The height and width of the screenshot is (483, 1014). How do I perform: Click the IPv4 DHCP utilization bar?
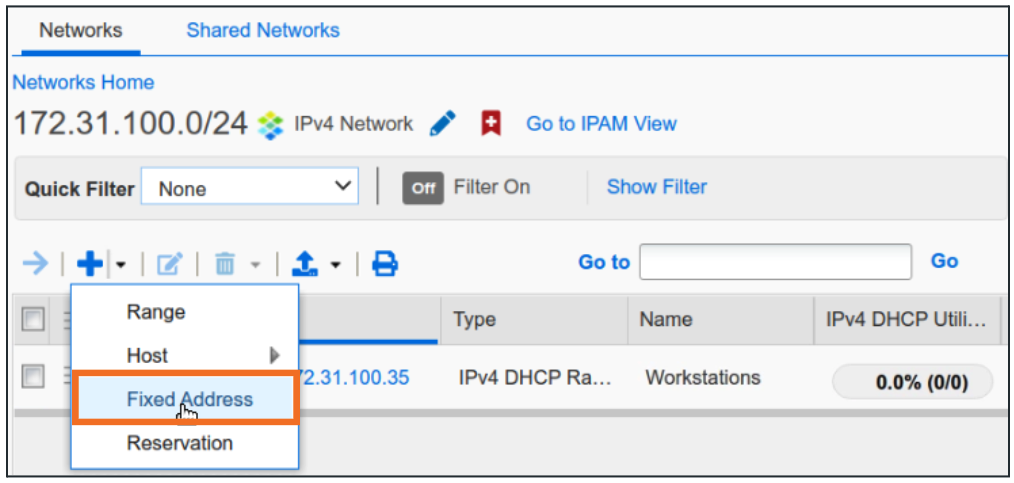point(912,381)
